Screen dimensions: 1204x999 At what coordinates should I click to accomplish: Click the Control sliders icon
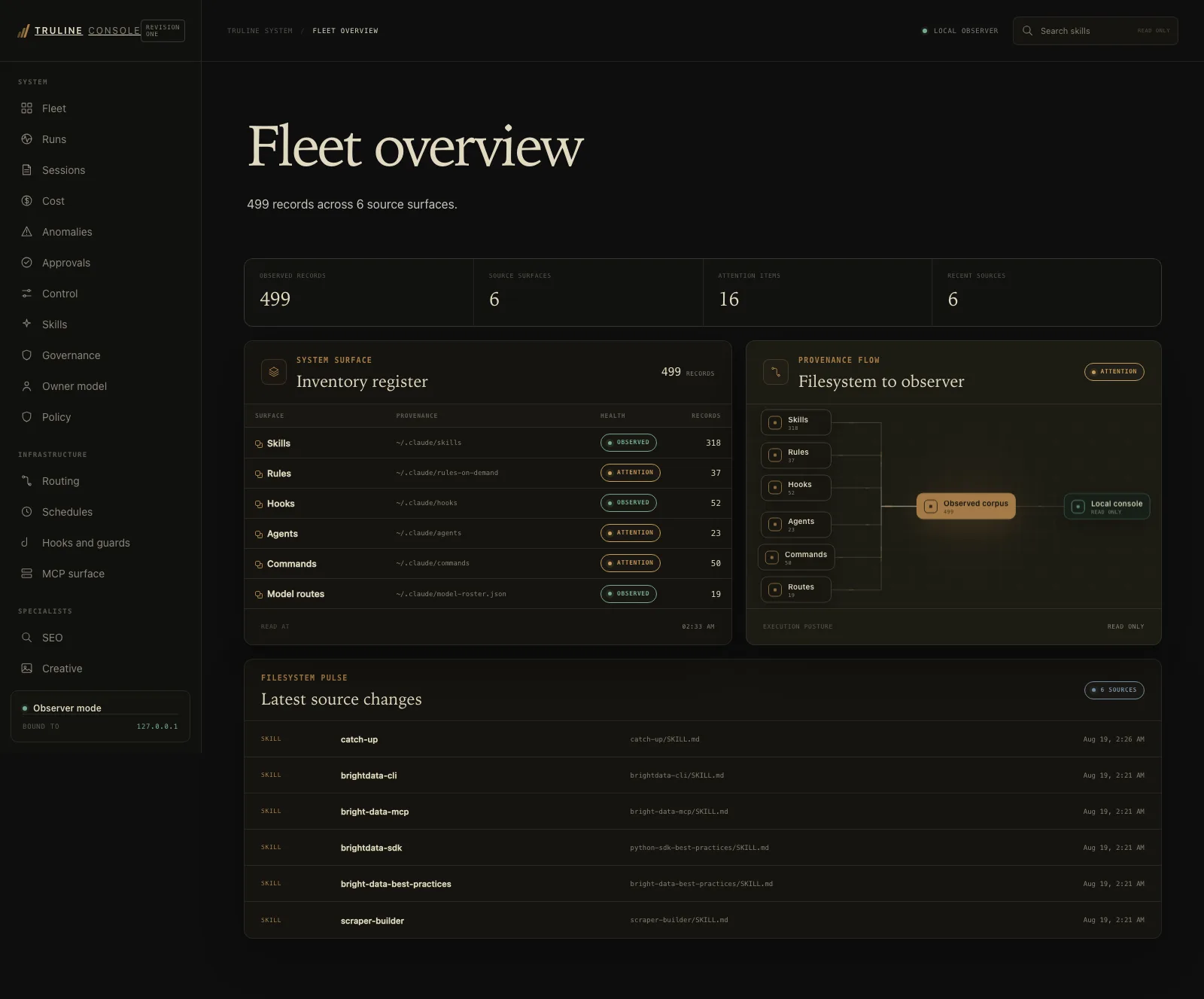click(x=27, y=294)
